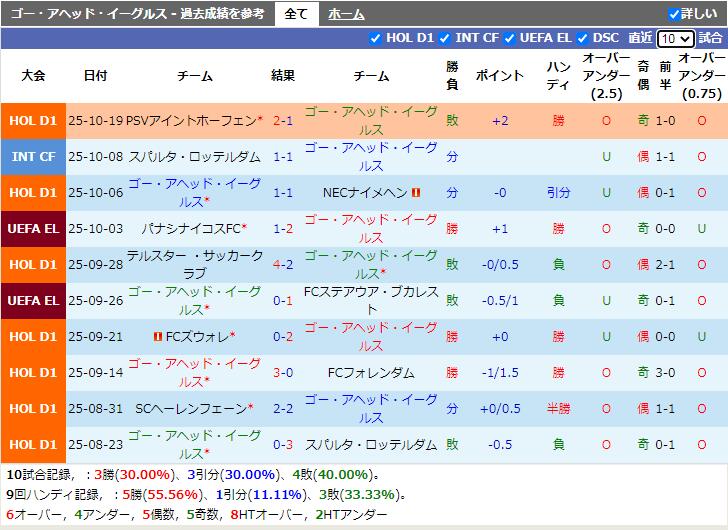Toggle the 詳しい checkbox

[674, 14]
